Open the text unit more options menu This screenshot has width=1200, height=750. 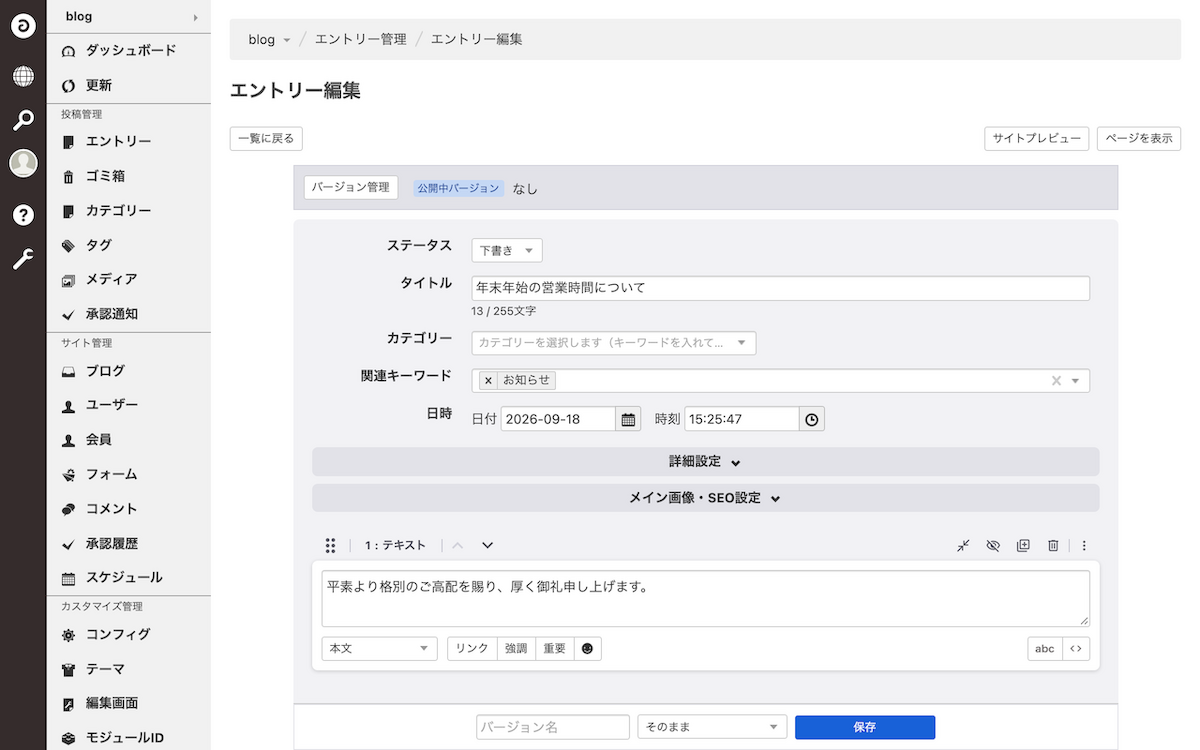click(x=1084, y=545)
